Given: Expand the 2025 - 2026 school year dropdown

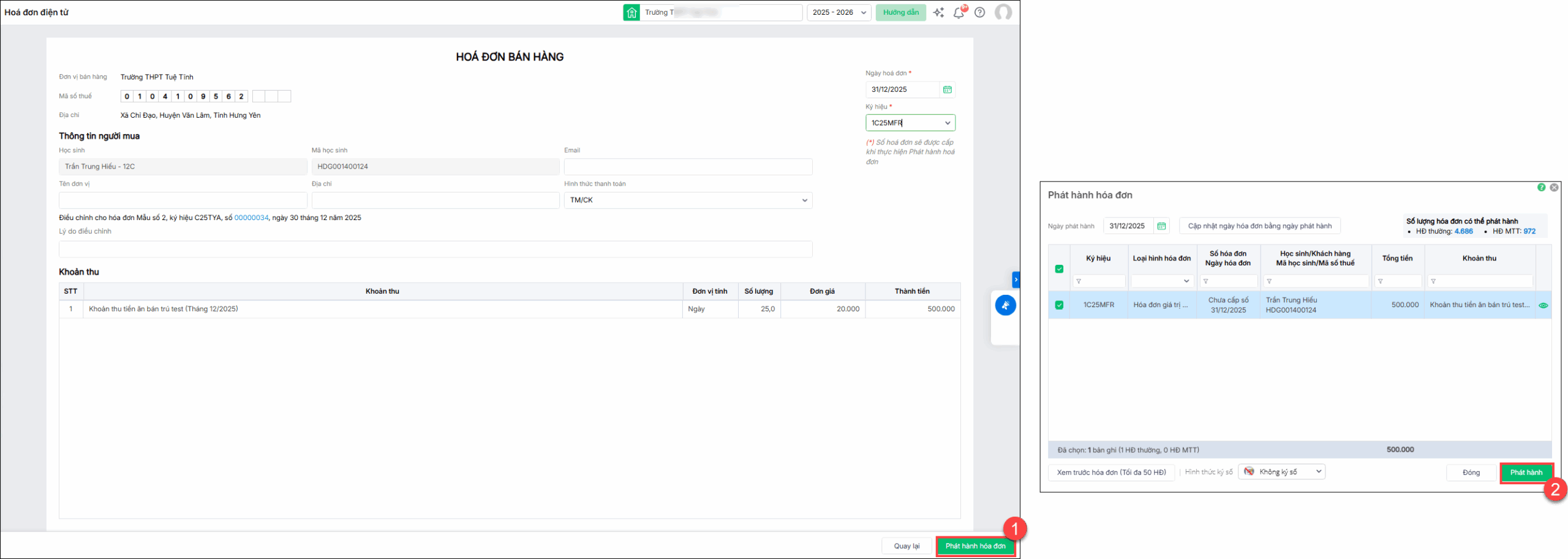Looking at the screenshot, I should point(839,13).
